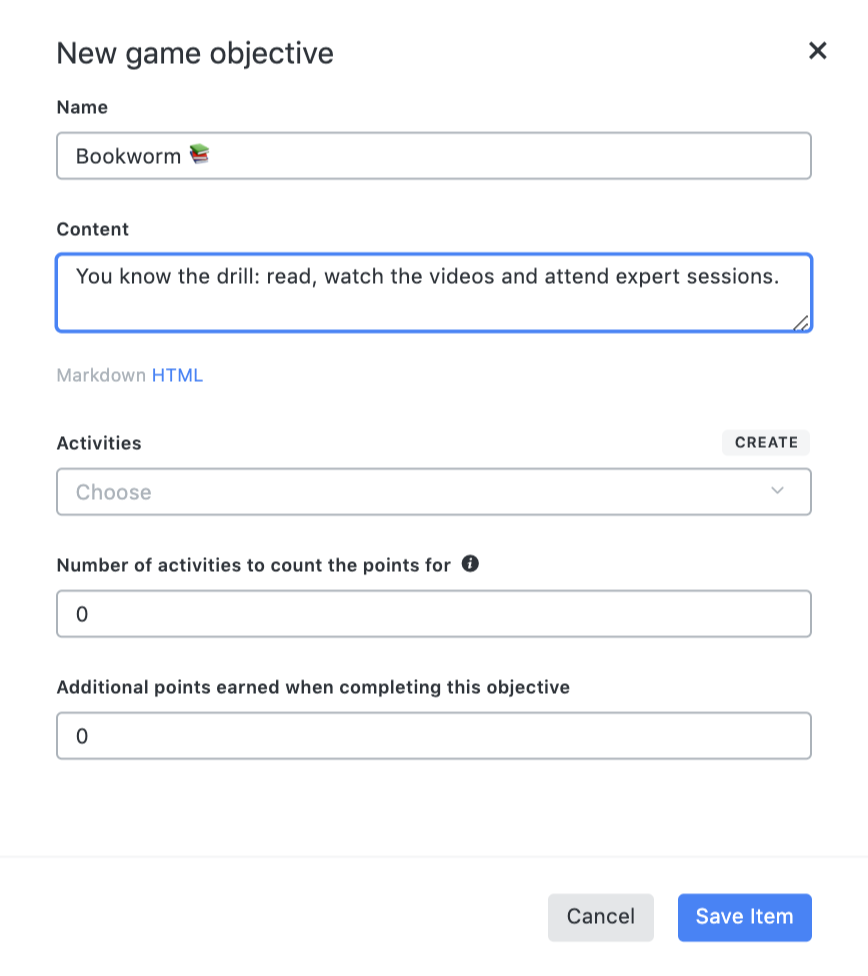Click the additional points earned field
Image resolution: width=868 pixels, height=976 pixels.
(433, 735)
